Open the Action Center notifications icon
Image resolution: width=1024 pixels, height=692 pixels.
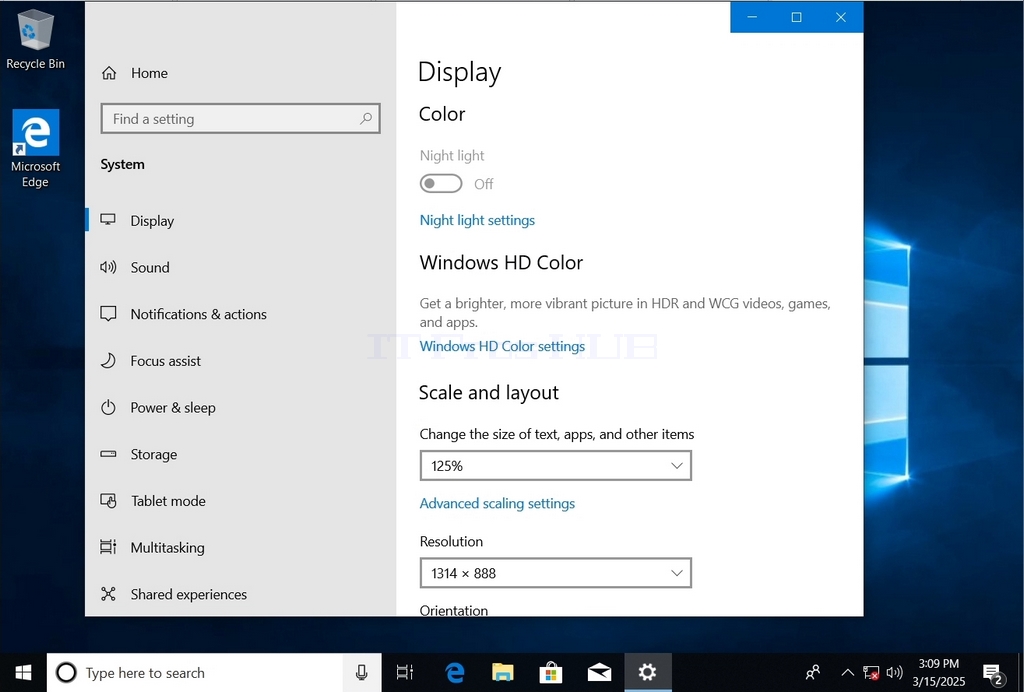click(993, 672)
